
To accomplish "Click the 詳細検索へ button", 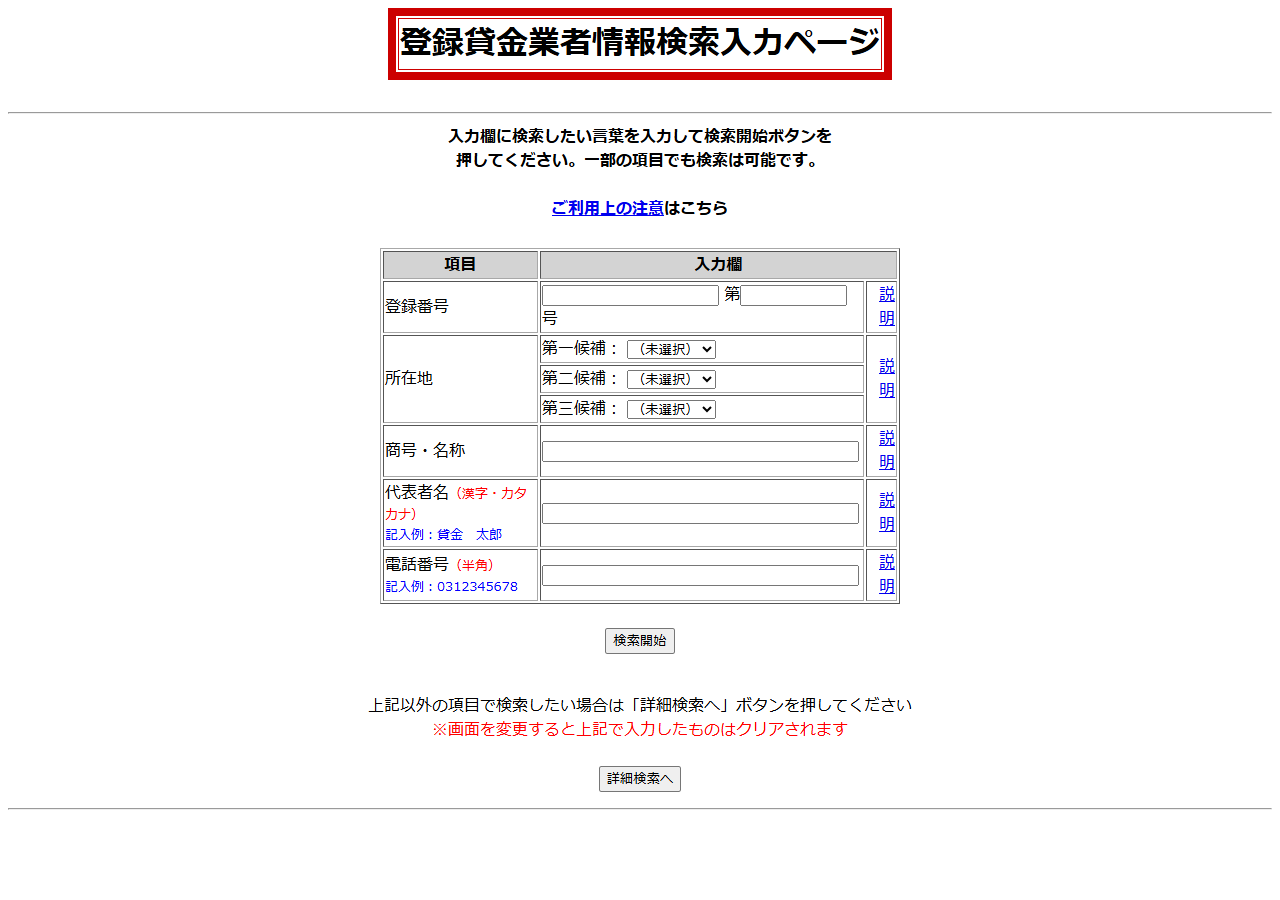I will point(640,779).
